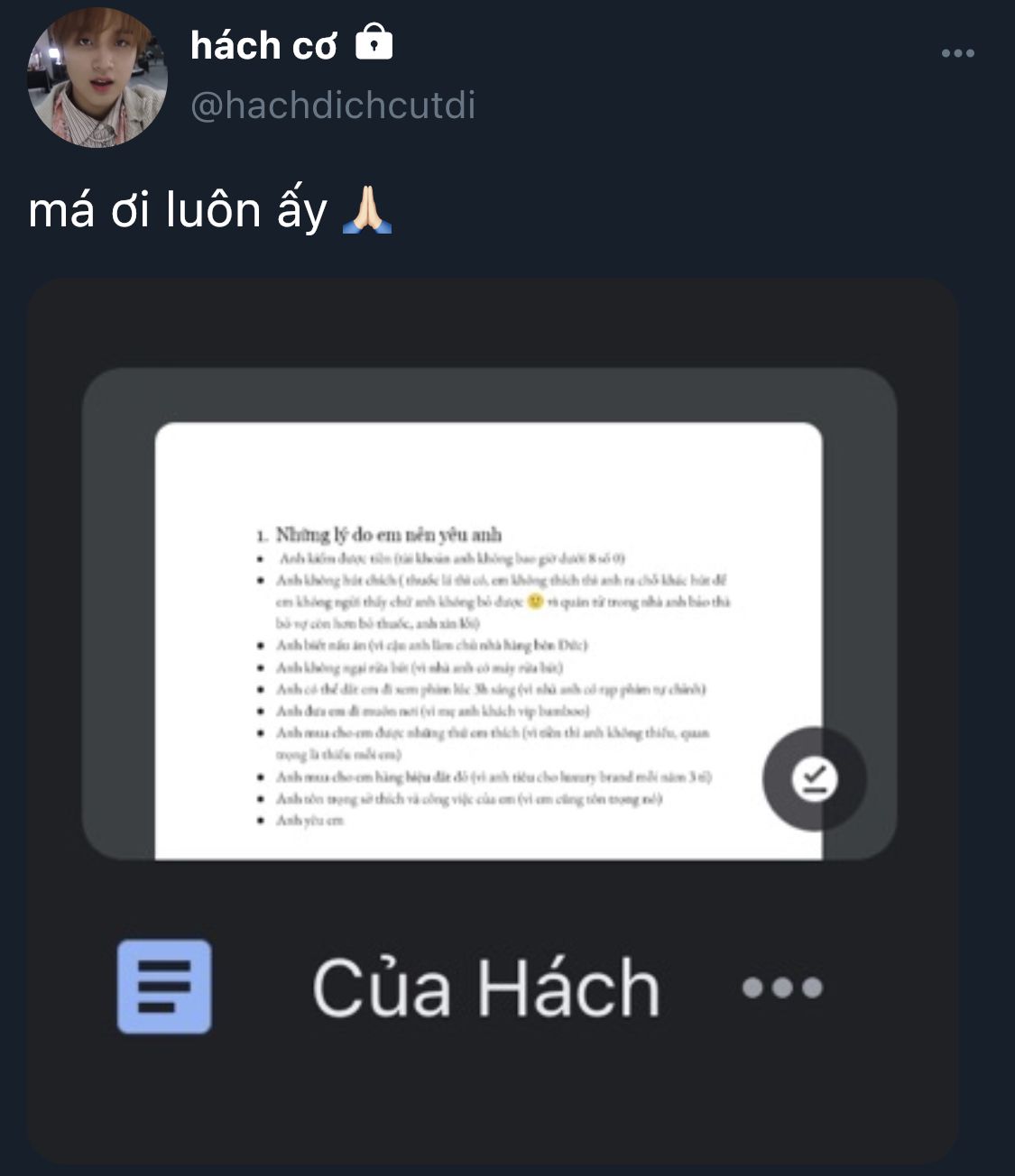Open the three-dot menu beside "Của Hách"
The width and height of the screenshot is (1015, 1176).
click(782, 988)
